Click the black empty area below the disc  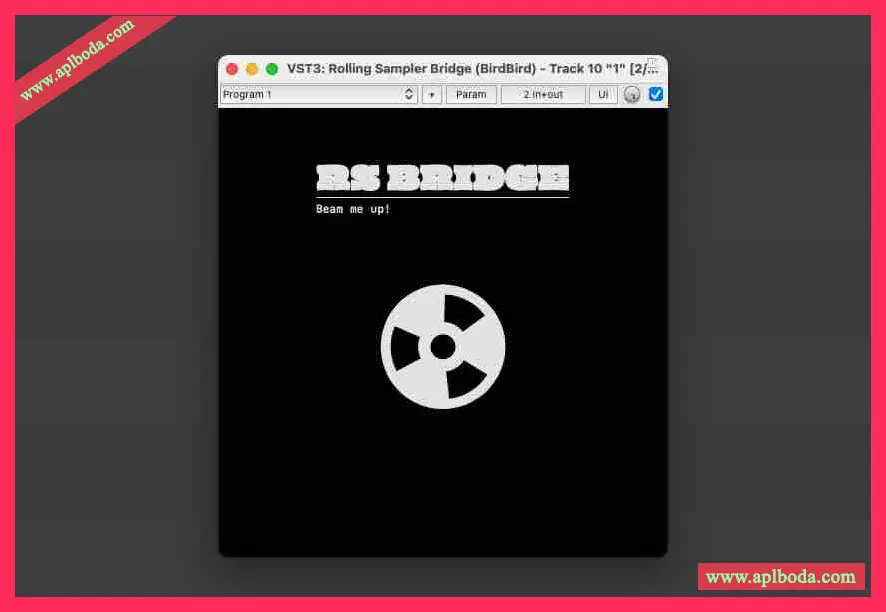tap(443, 480)
